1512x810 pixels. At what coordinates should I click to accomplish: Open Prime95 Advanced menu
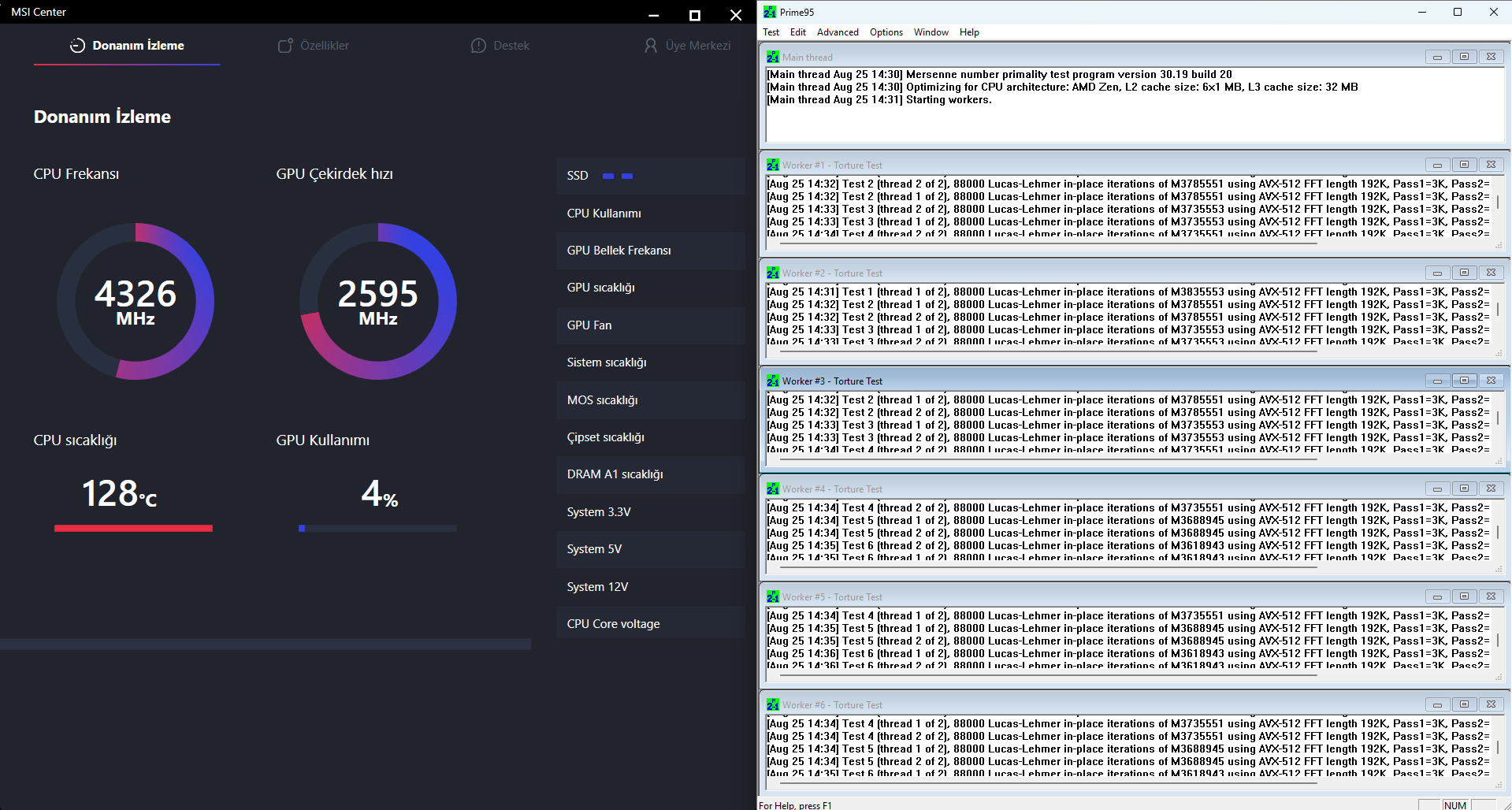tap(838, 32)
